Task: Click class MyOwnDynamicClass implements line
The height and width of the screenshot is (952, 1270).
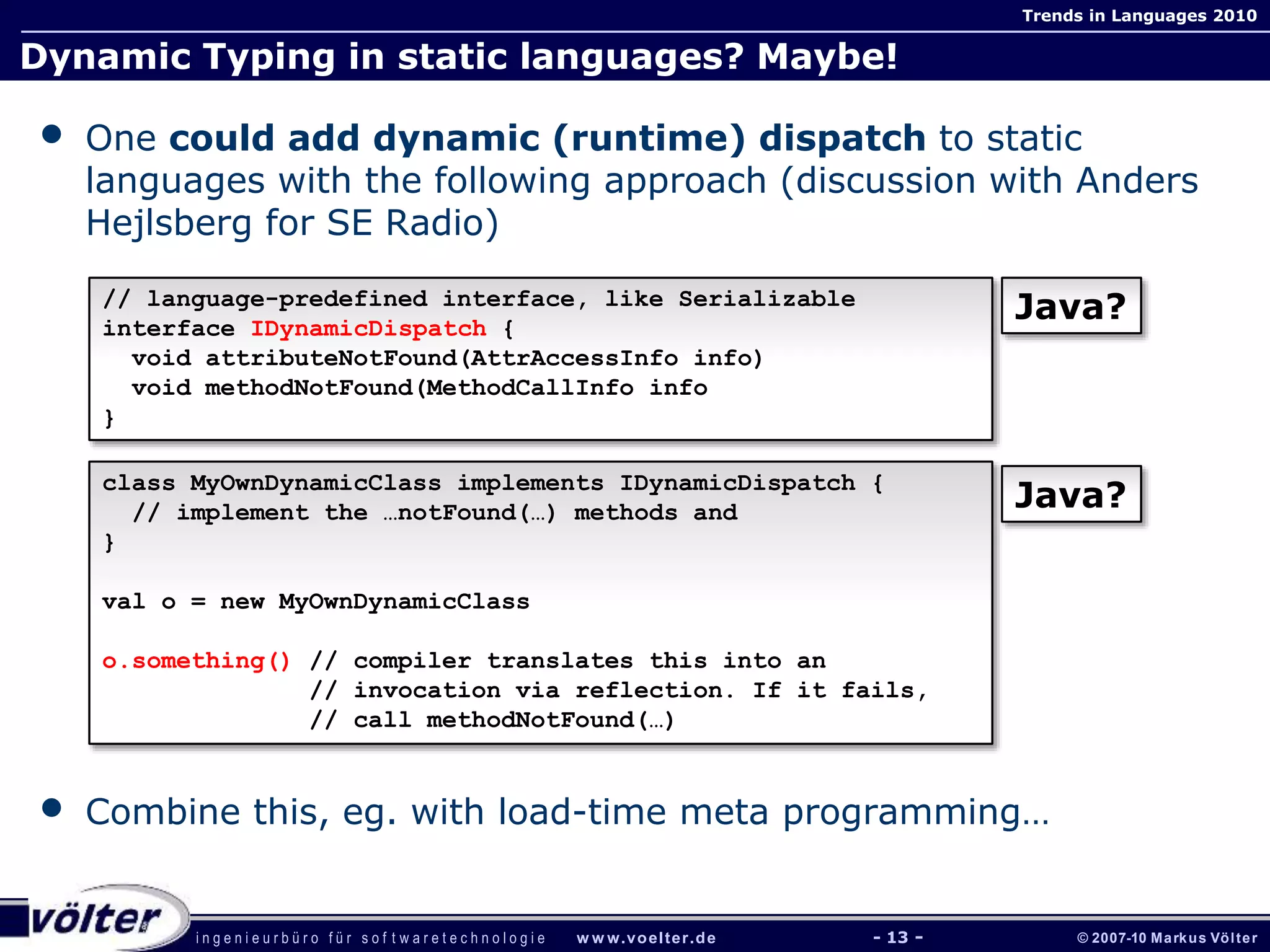Action: coord(492,483)
